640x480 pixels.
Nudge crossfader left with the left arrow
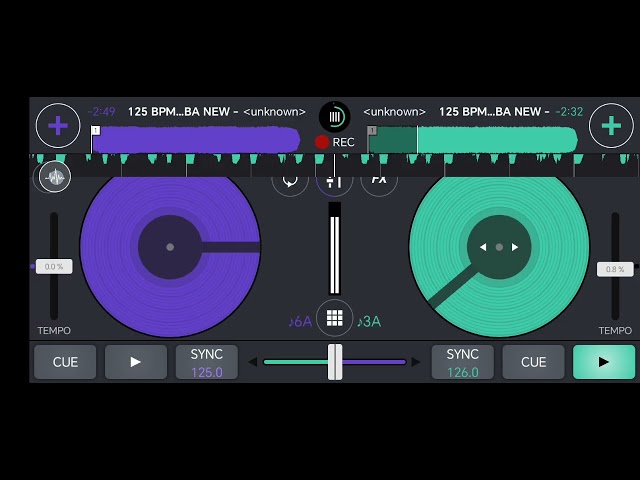[x=253, y=362]
